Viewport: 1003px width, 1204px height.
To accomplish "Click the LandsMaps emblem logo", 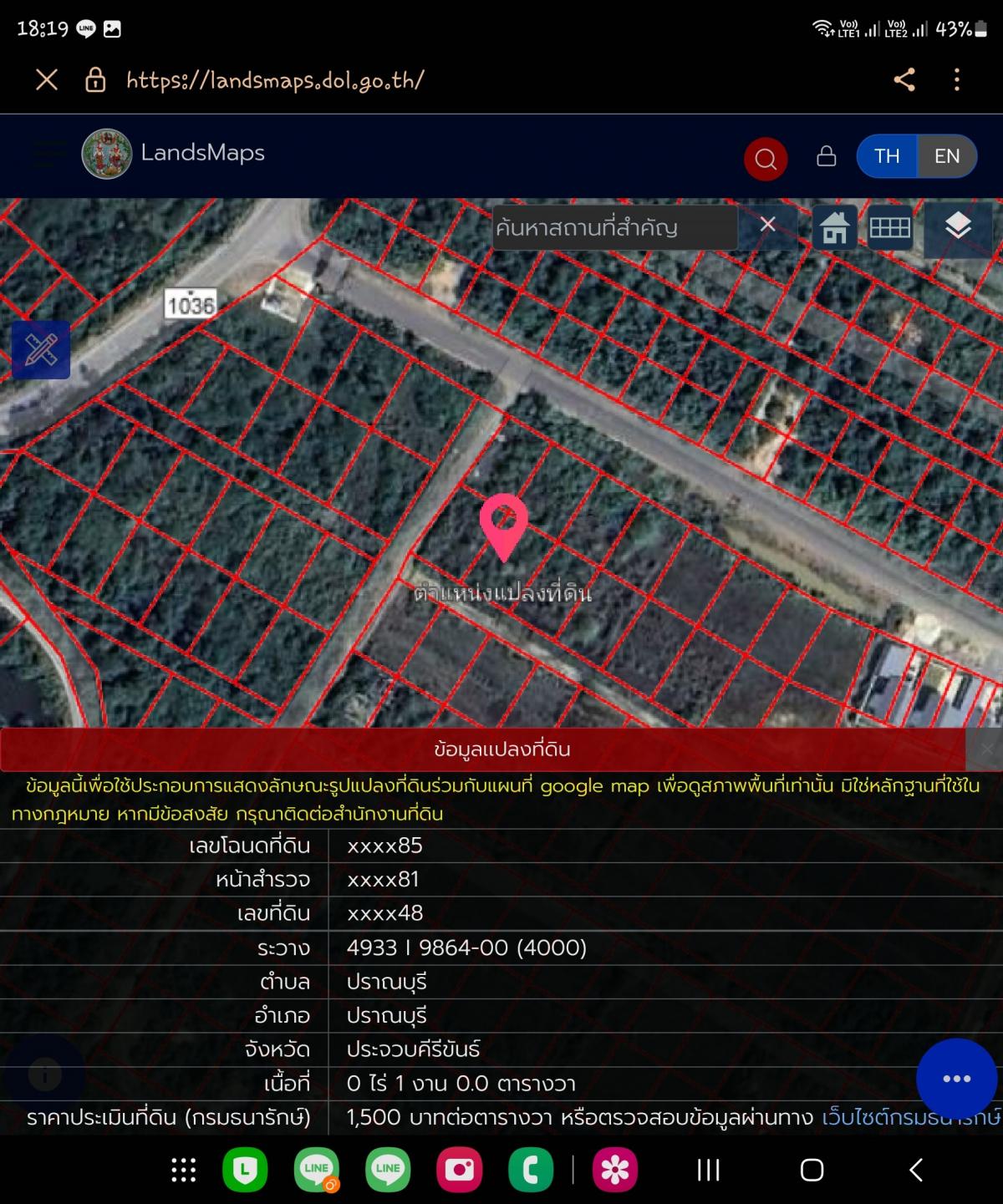I will point(106,154).
